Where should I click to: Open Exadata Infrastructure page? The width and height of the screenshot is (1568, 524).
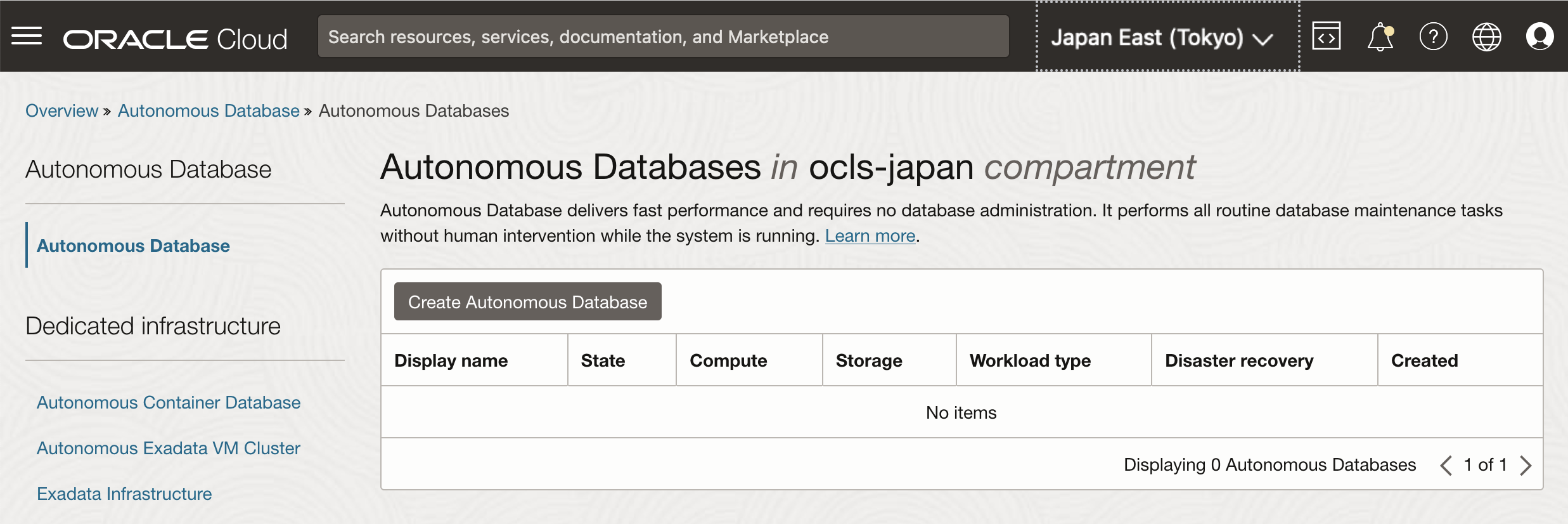click(124, 494)
